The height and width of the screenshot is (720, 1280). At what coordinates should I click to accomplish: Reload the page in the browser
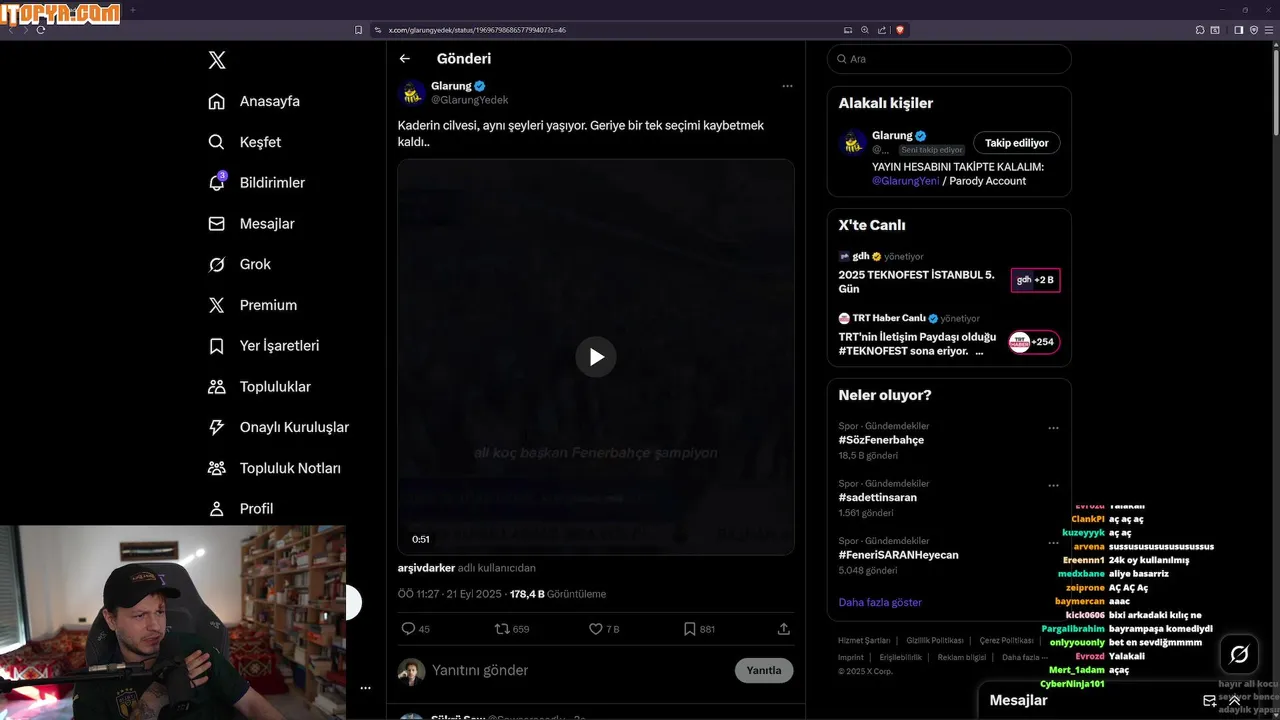[x=41, y=30]
